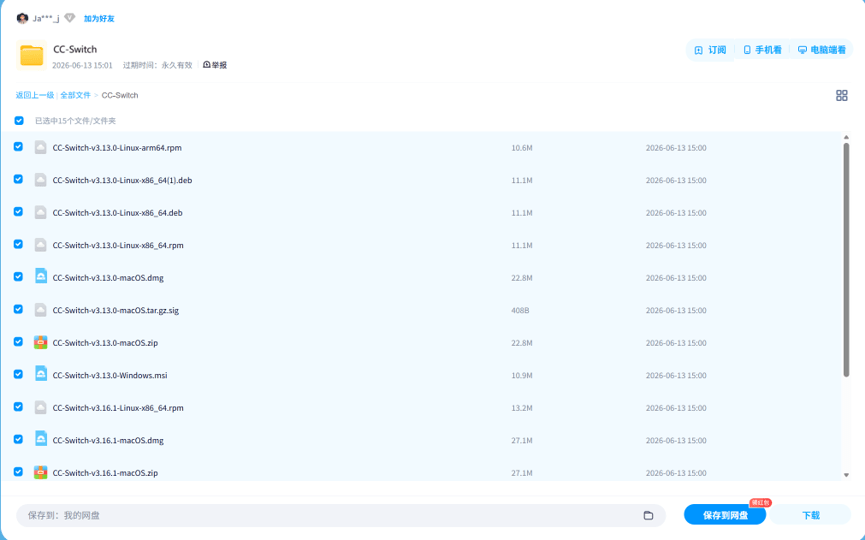Click blue icon of v3.13.0-macOS.dmg
This screenshot has width=865, height=540.
(x=40, y=276)
